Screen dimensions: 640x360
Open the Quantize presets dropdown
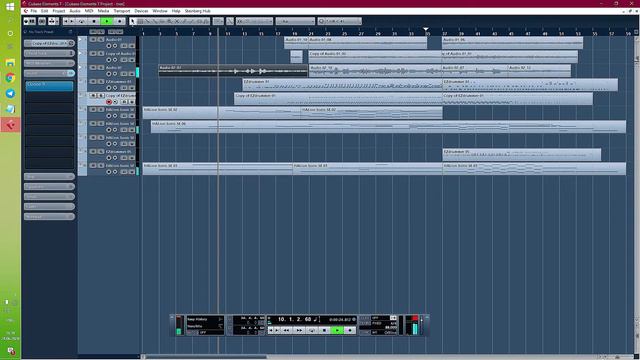(340, 21)
